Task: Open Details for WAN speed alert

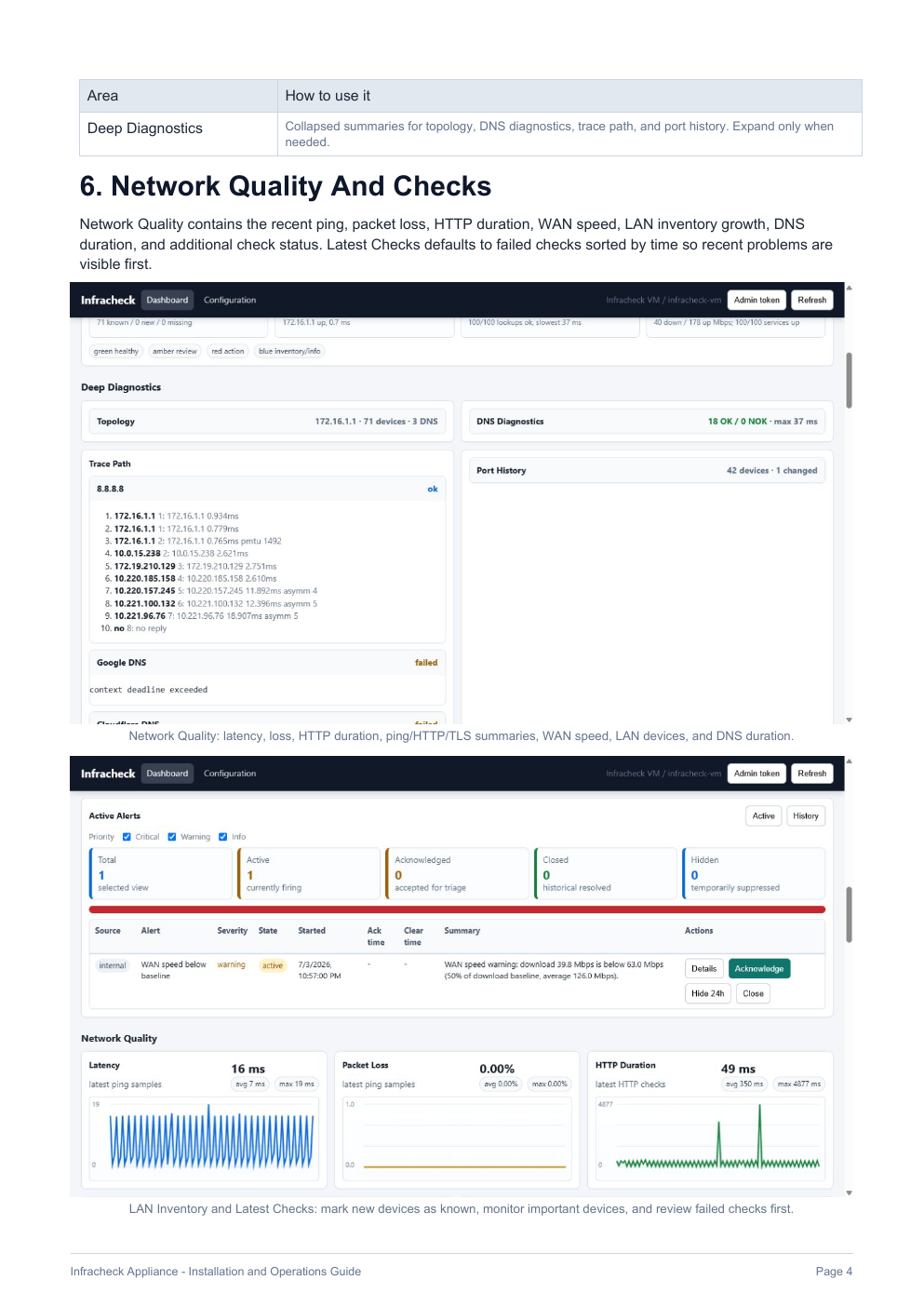Action: point(704,969)
